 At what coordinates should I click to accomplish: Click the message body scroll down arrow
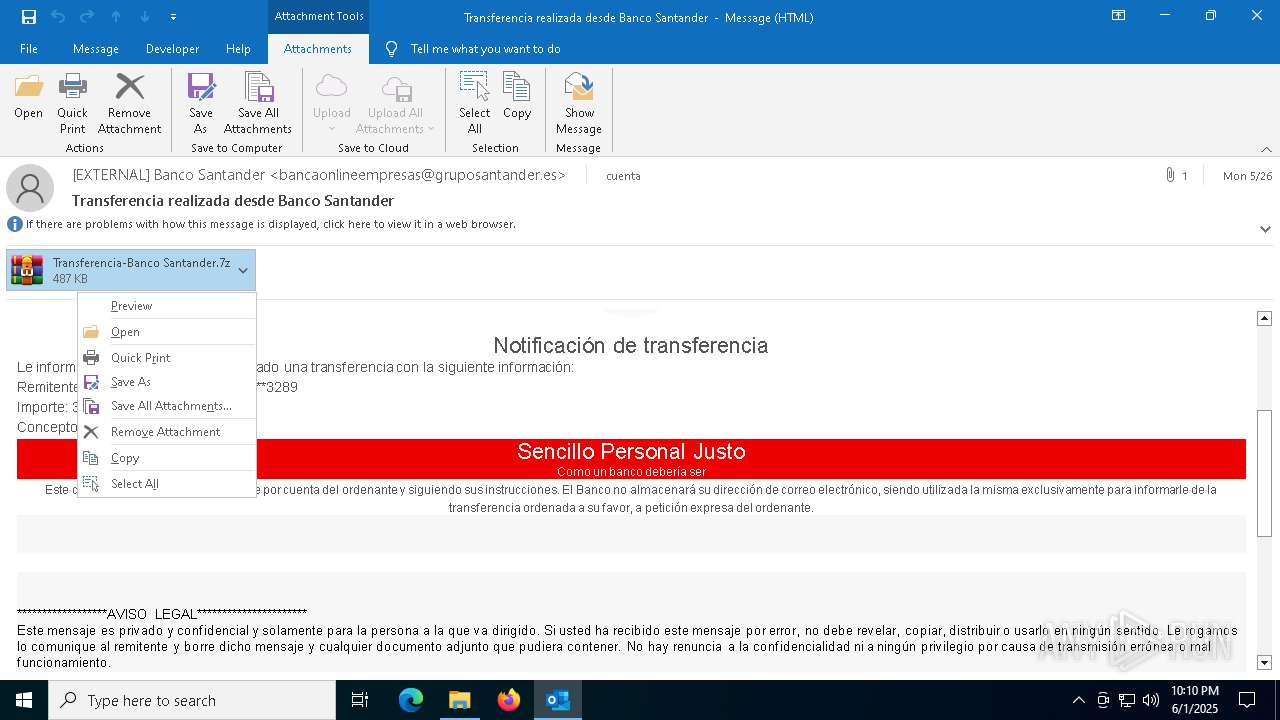[x=1264, y=662]
